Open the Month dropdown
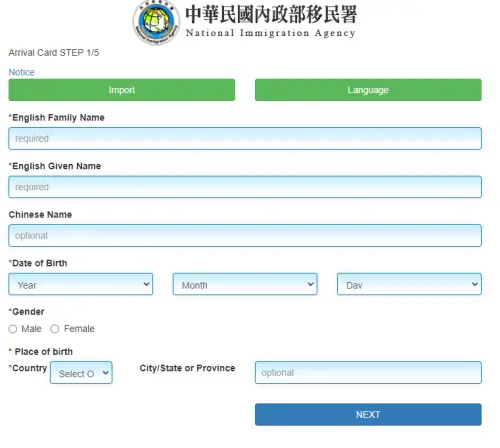The height and width of the screenshot is (448, 500). coord(245,284)
